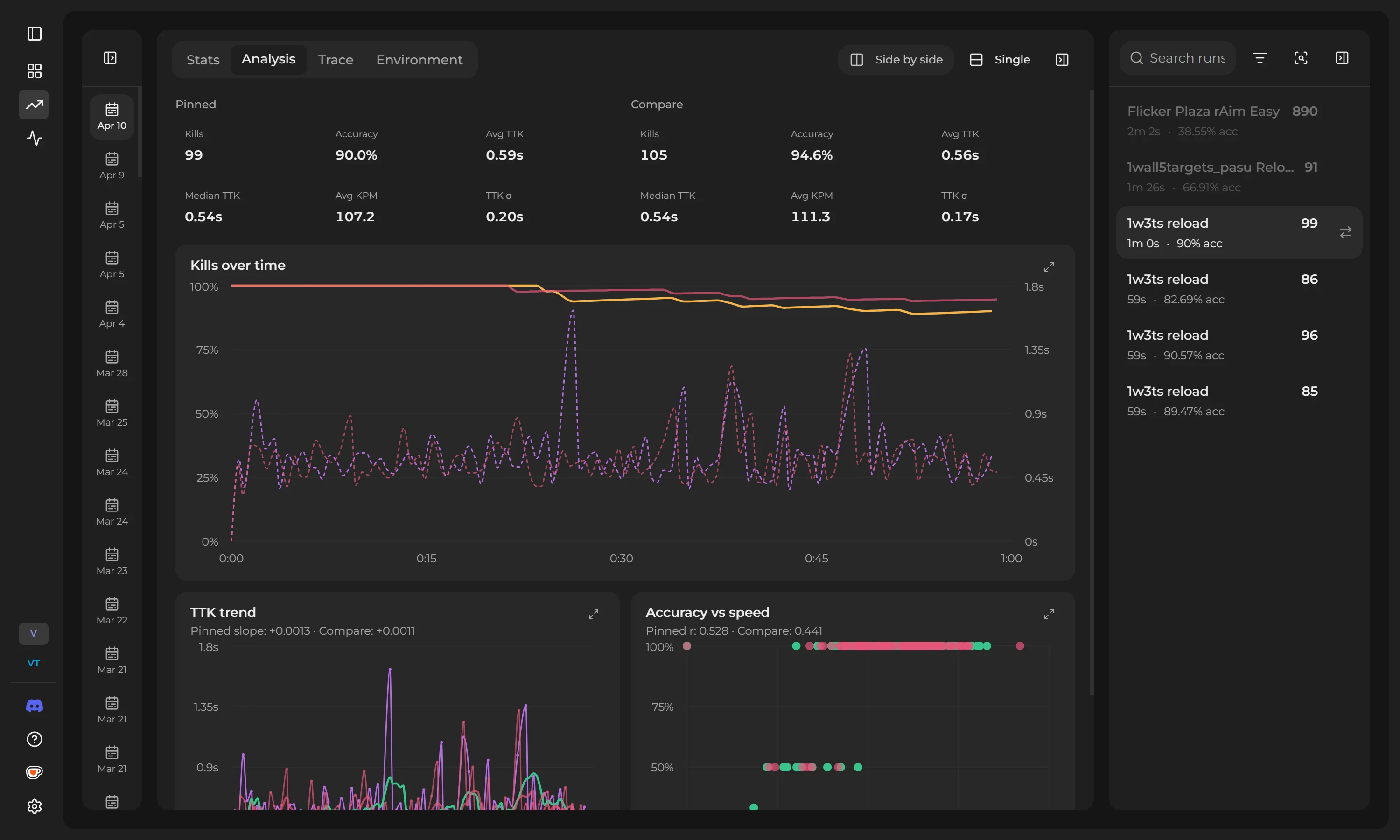Open the Flicker Plaza rAim Easy run
The image size is (1400, 840).
click(x=1239, y=120)
